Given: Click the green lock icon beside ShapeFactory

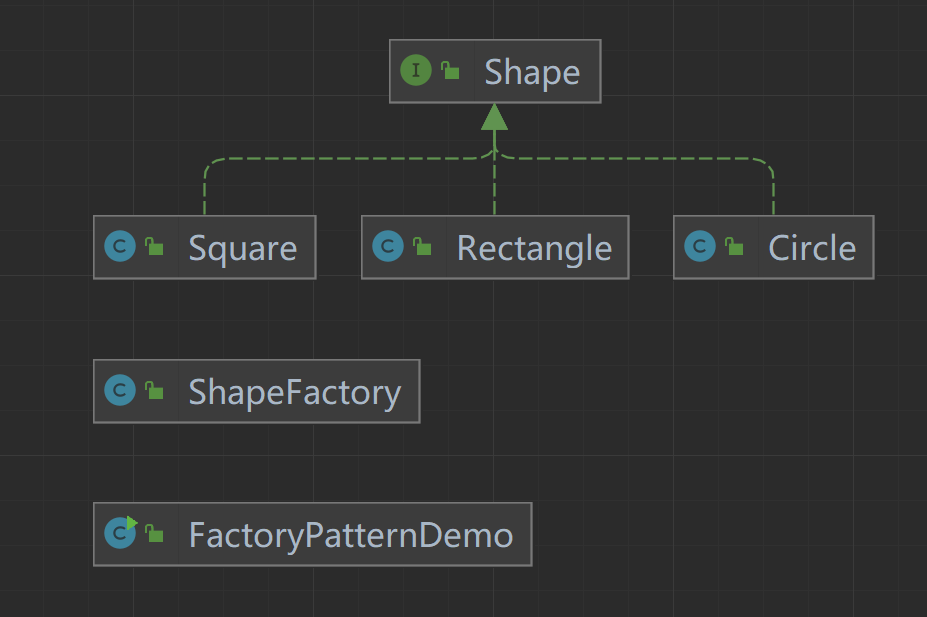Looking at the screenshot, I should point(154,391).
